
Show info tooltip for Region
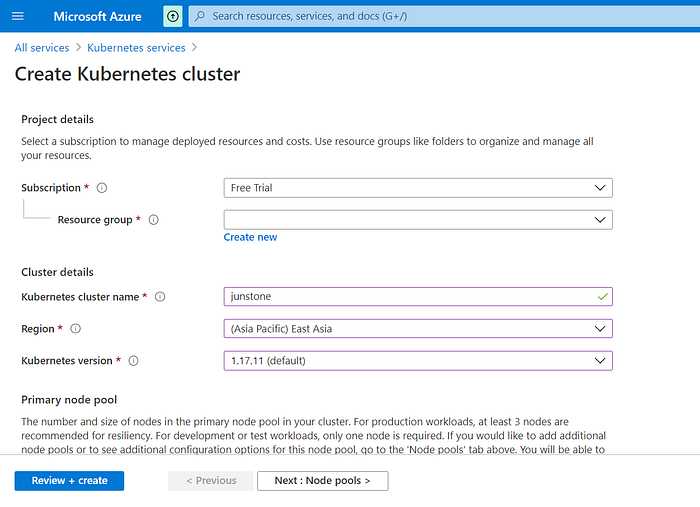[x=75, y=329]
